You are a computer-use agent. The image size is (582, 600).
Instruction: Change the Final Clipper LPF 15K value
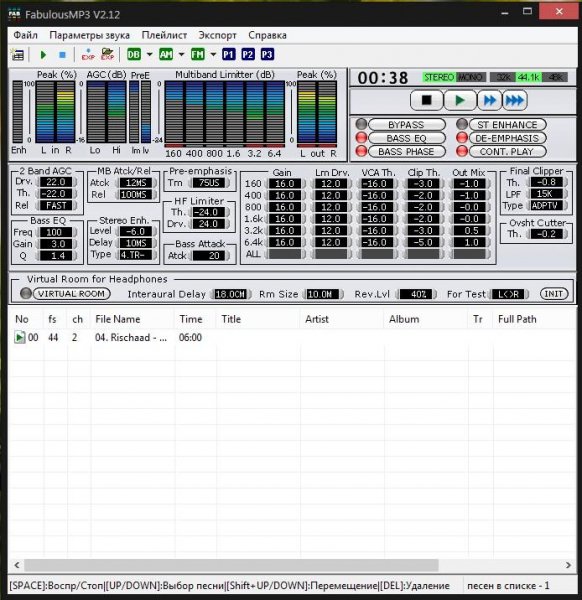[545, 194]
